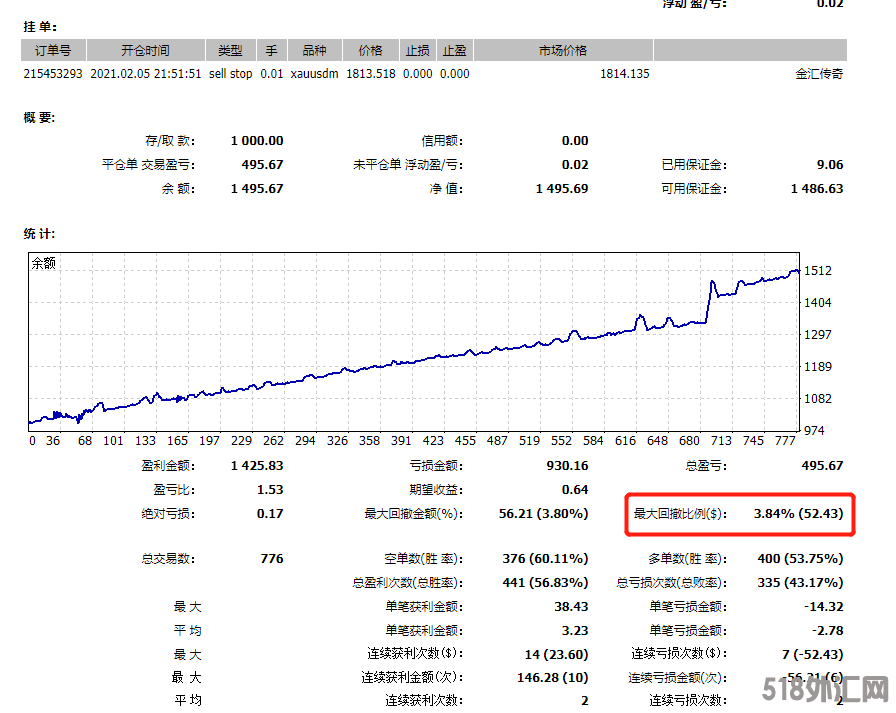The width and height of the screenshot is (896, 713).
Task: Click the xauusdm symbol cell
Action: [315, 74]
